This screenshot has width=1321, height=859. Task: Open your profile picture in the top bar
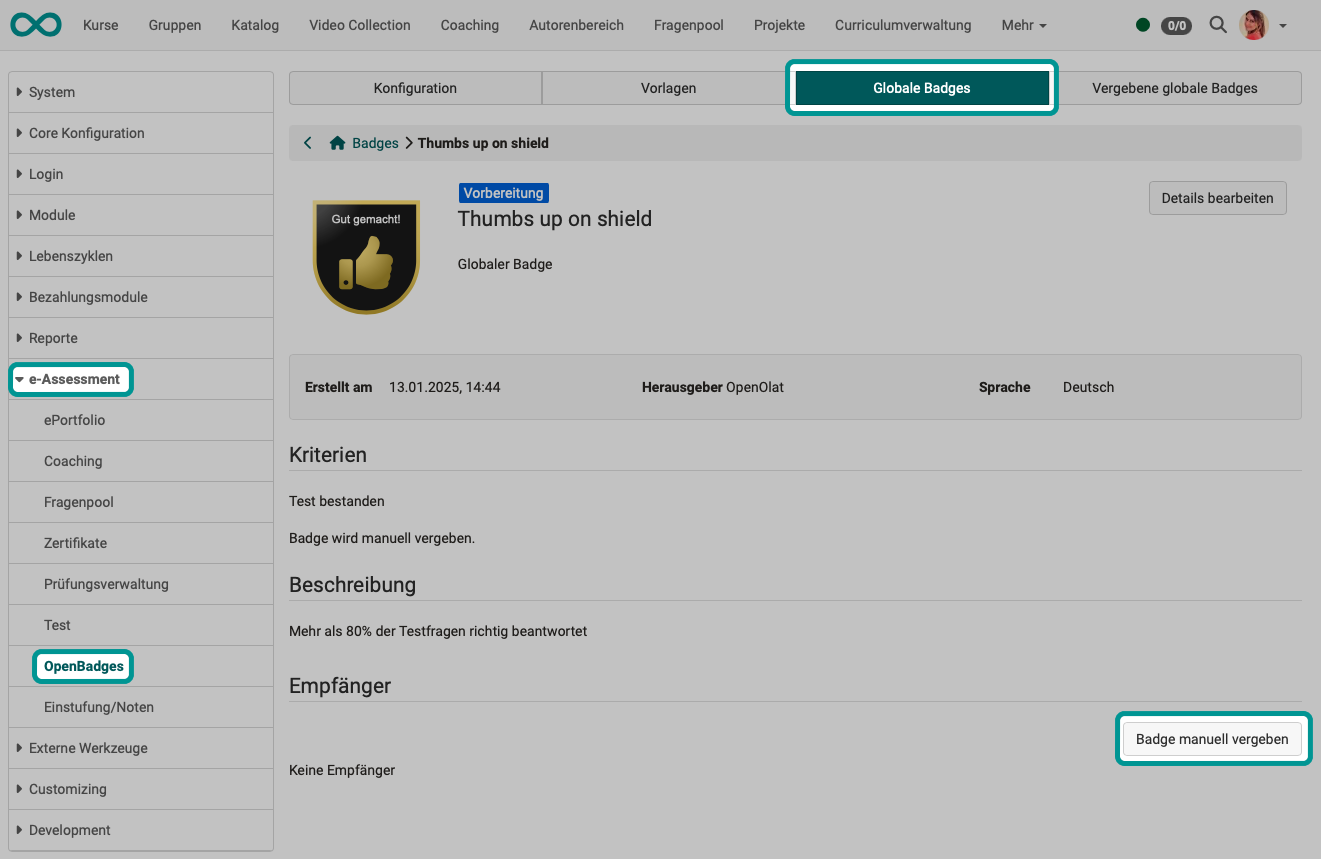coord(1253,25)
